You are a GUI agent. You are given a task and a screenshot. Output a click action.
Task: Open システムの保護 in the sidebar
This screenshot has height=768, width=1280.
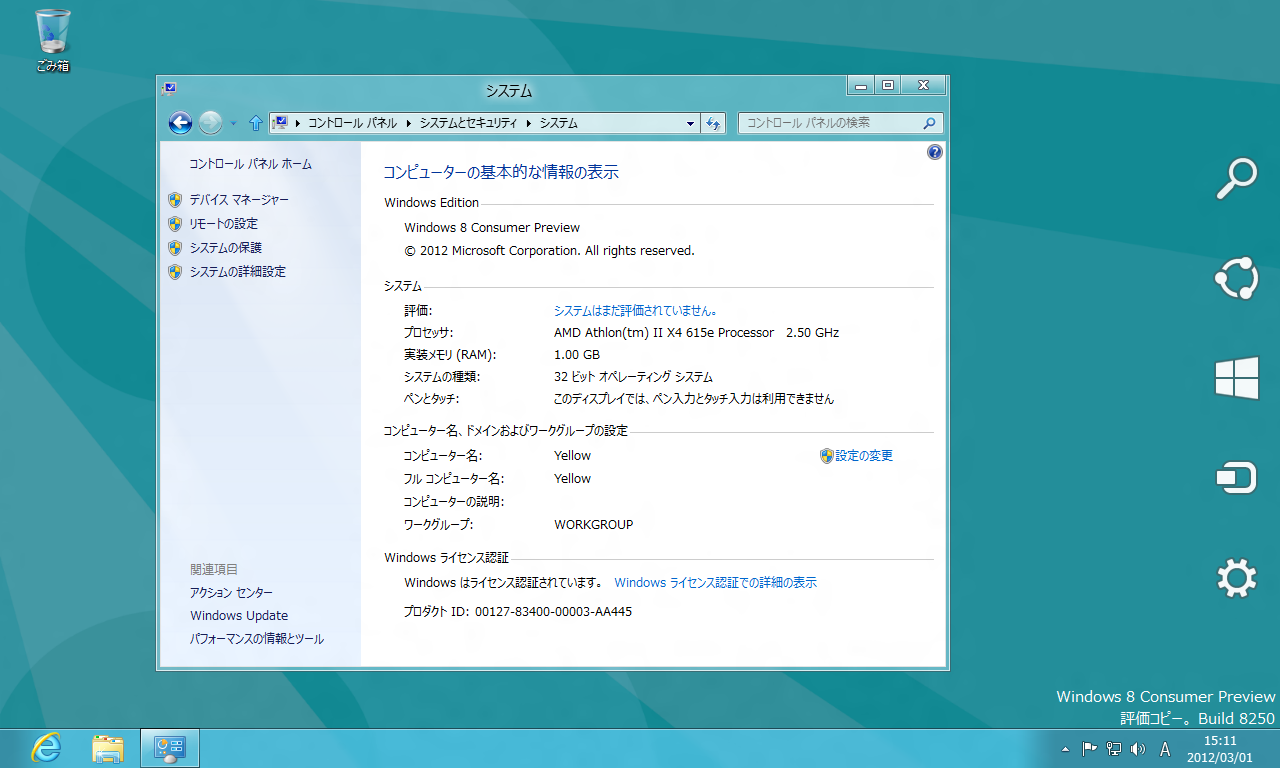point(226,248)
